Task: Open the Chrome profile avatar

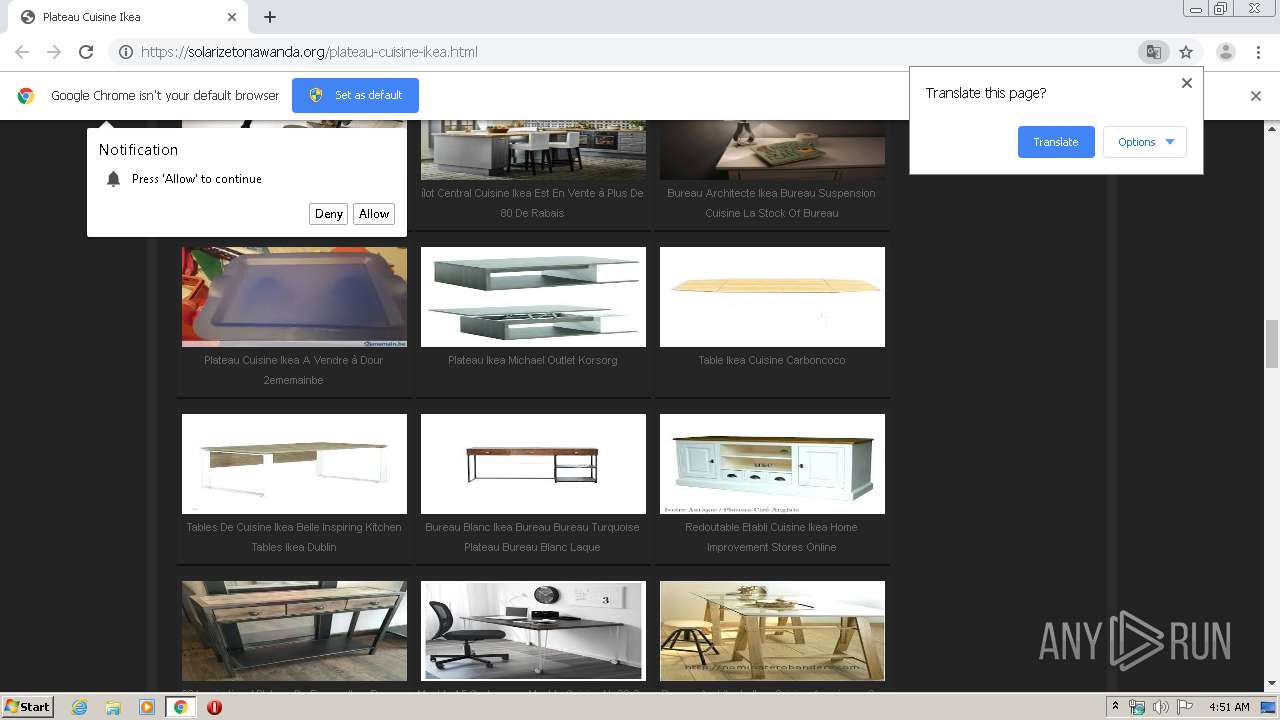Action: [1225, 52]
